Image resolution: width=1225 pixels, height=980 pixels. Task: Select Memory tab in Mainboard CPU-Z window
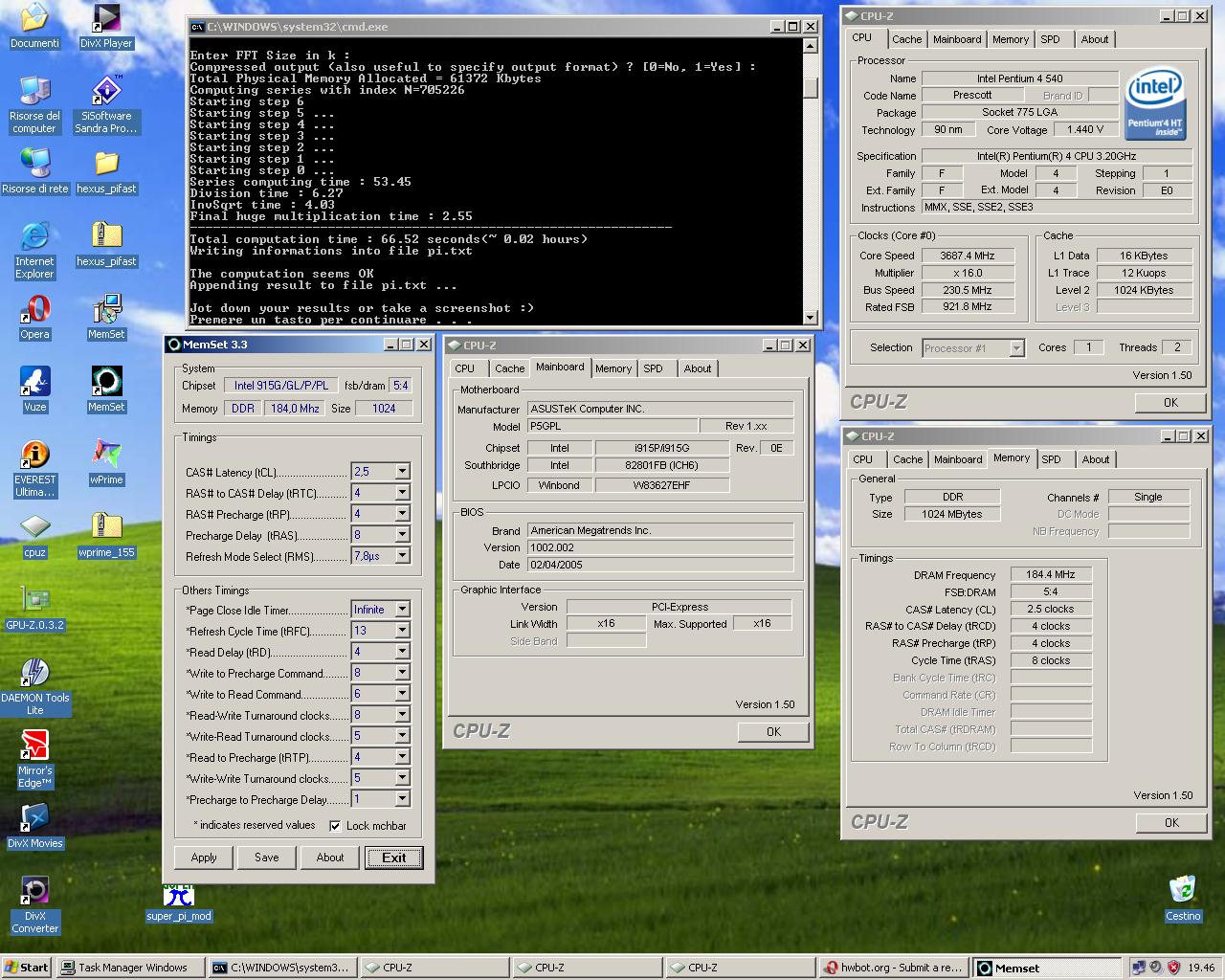click(612, 368)
